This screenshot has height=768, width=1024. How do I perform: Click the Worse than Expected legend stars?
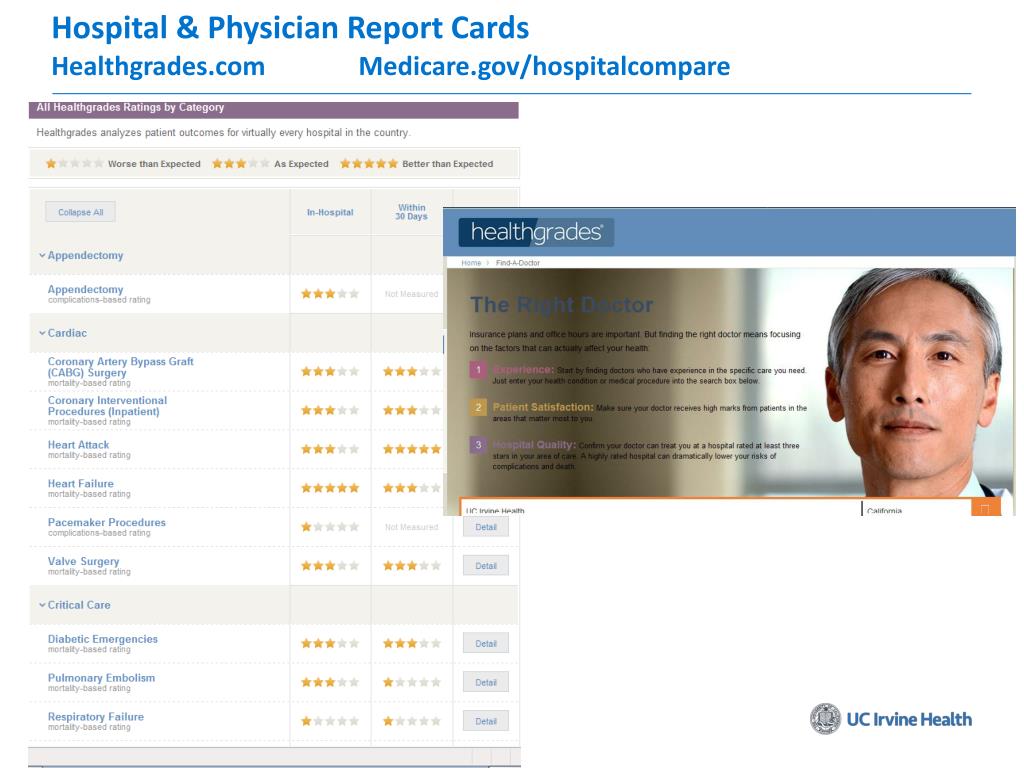coord(74,164)
